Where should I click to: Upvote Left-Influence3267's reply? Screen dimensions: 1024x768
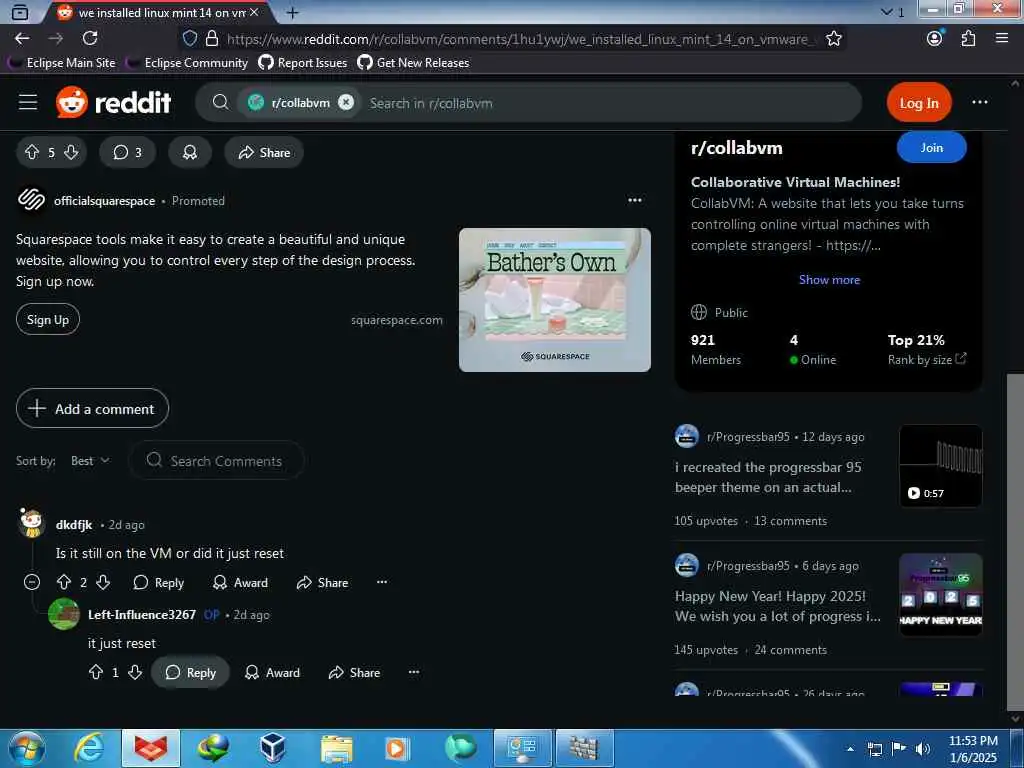point(96,672)
